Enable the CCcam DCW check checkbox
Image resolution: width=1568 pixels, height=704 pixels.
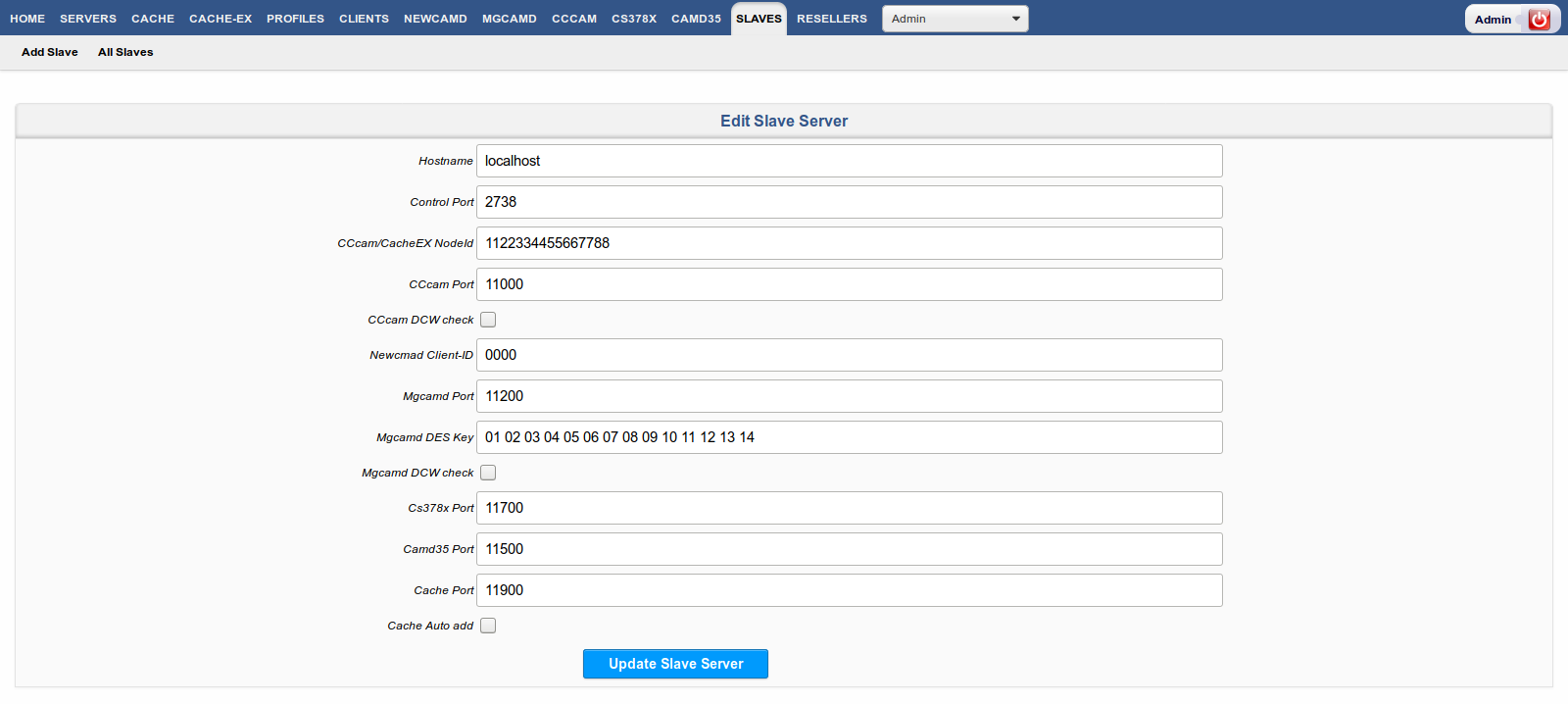click(488, 320)
